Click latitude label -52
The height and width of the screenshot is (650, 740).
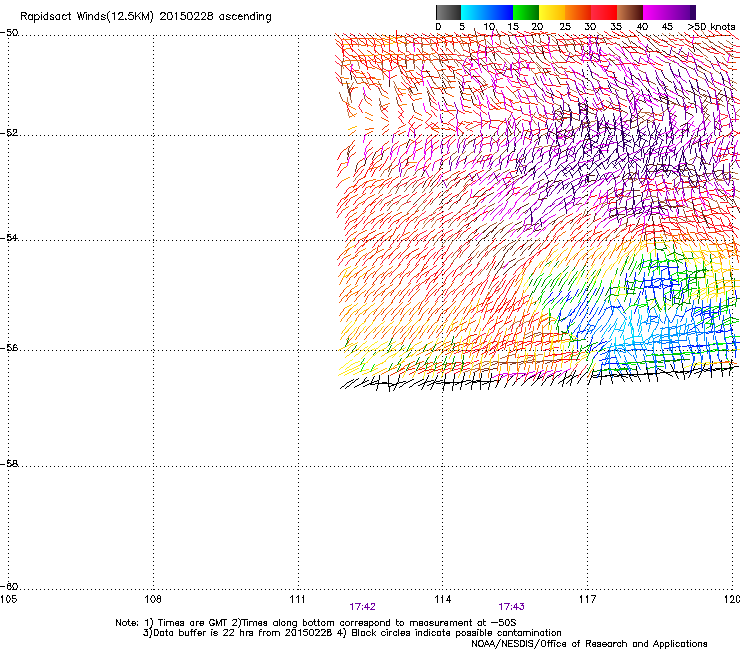pyautogui.click(x=9, y=133)
